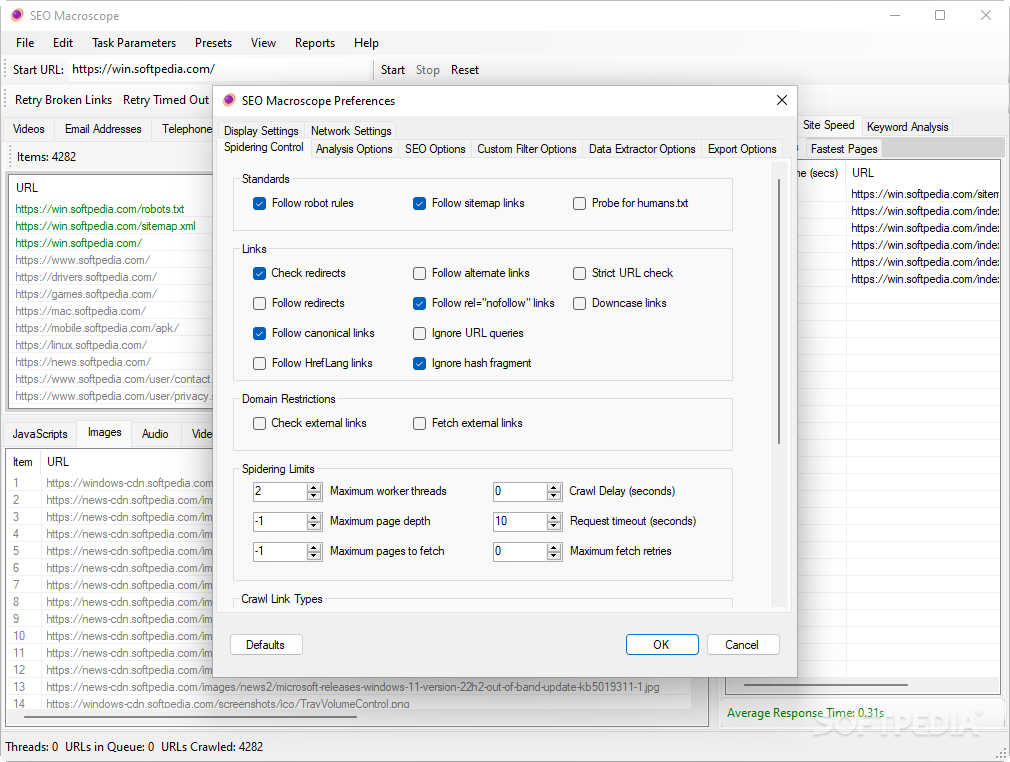The image size is (1010, 762).
Task: Increase Request timeout with up arrow
Action: (554, 517)
